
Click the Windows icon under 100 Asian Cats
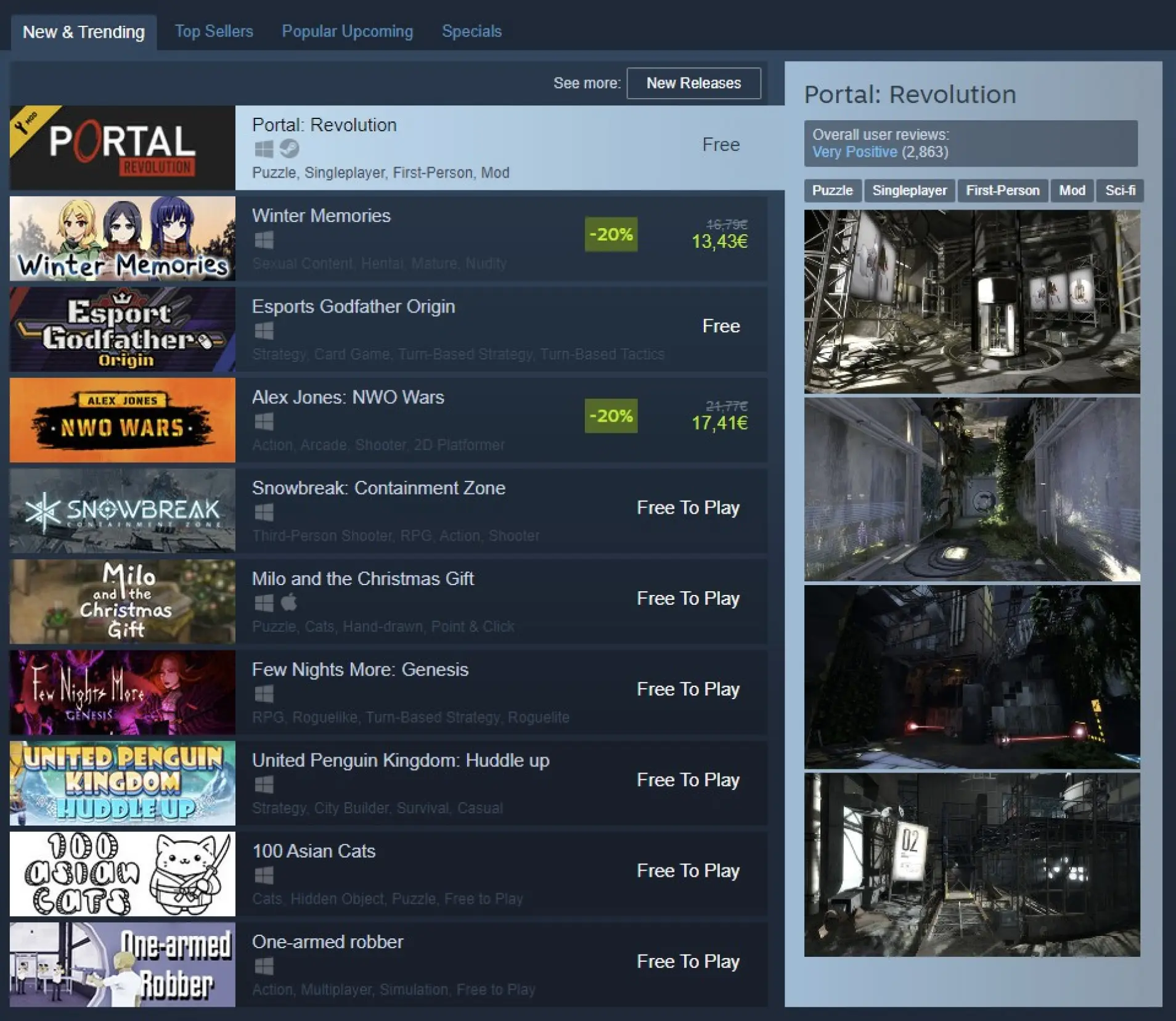click(264, 875)
